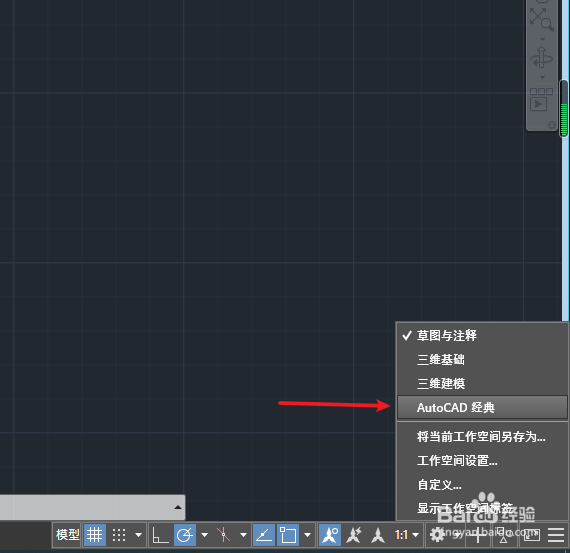Screen dimensions: 570x553
Task: Toggle polar tracking icon
Action: [x=185, y=535]
